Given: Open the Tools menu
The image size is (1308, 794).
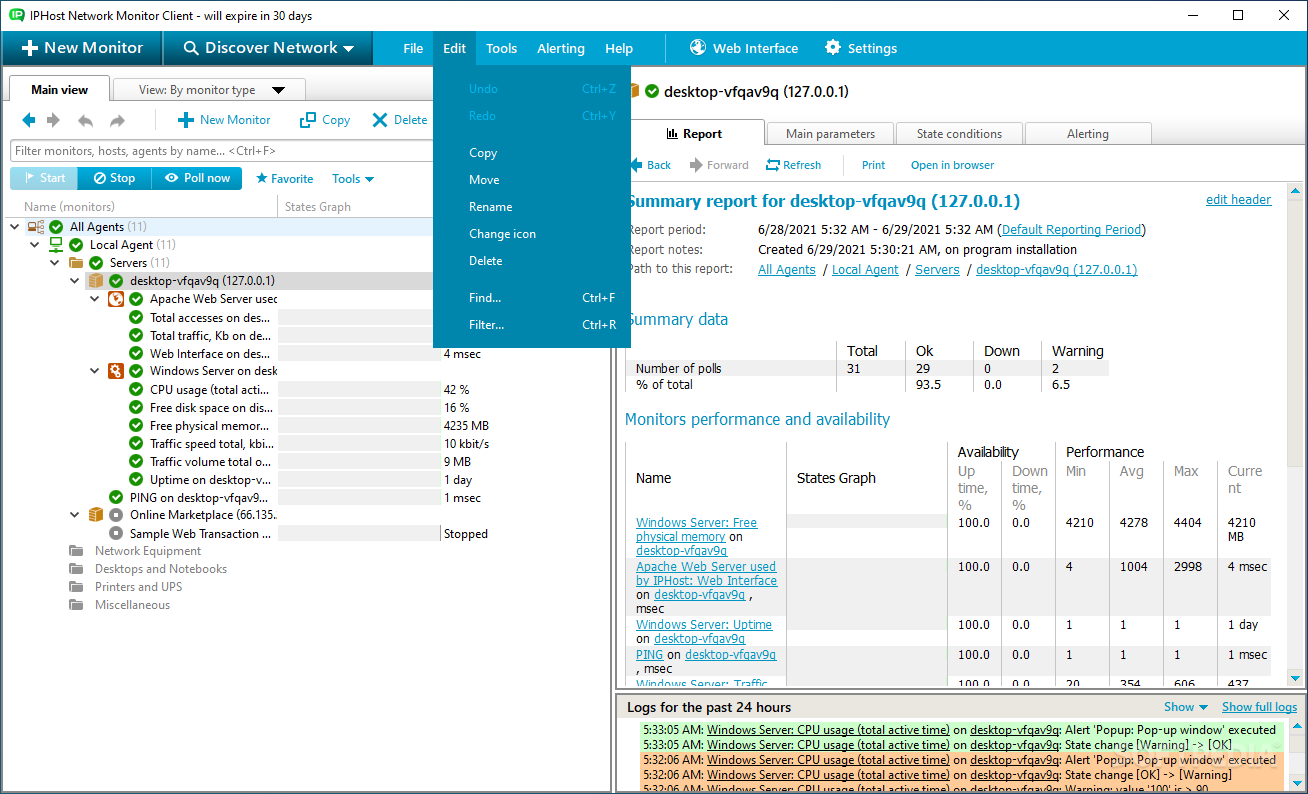Looking at the screenshot, I should 502,48.
